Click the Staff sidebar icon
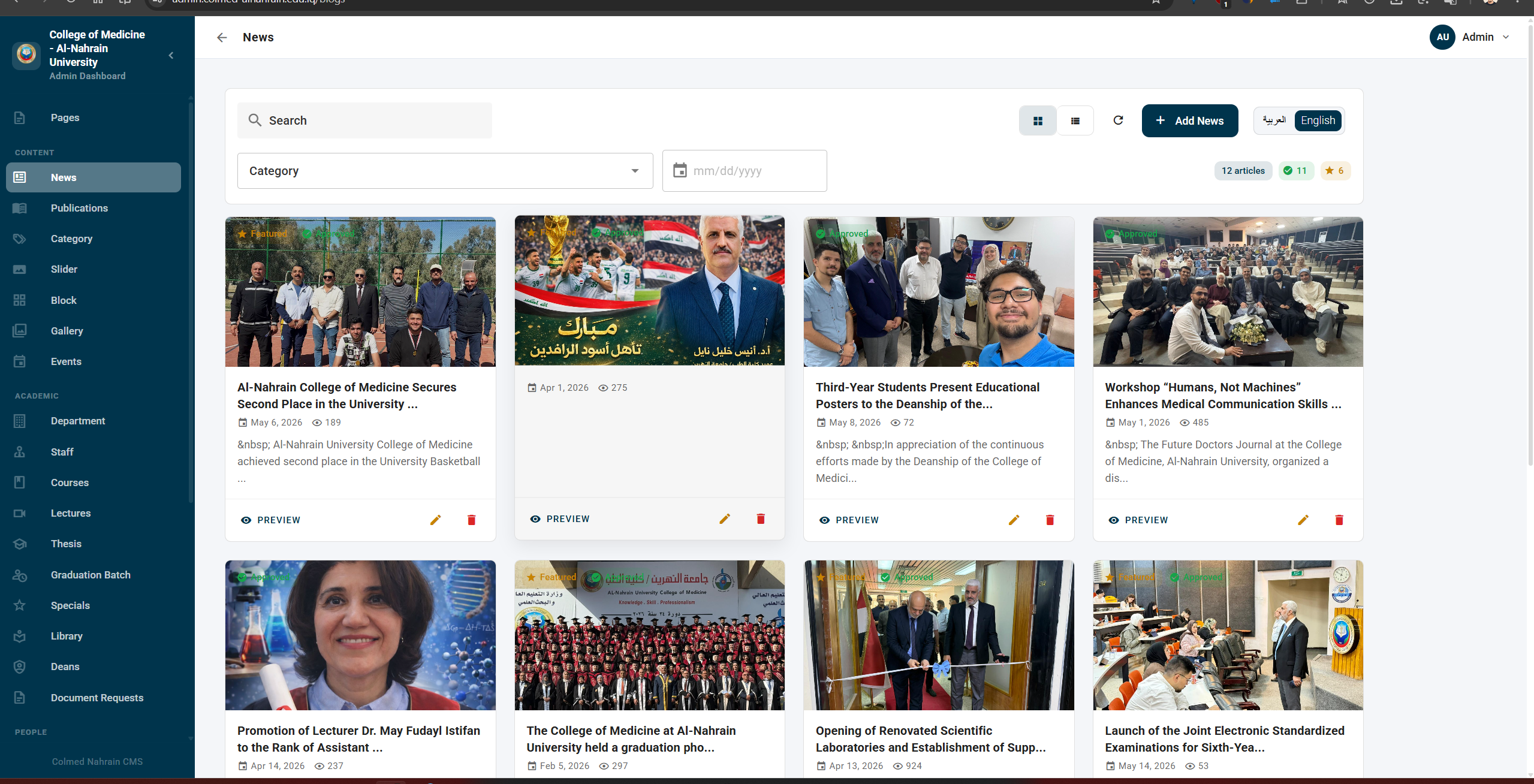This screenshot has height=784, width=1534. coord(20,452)
